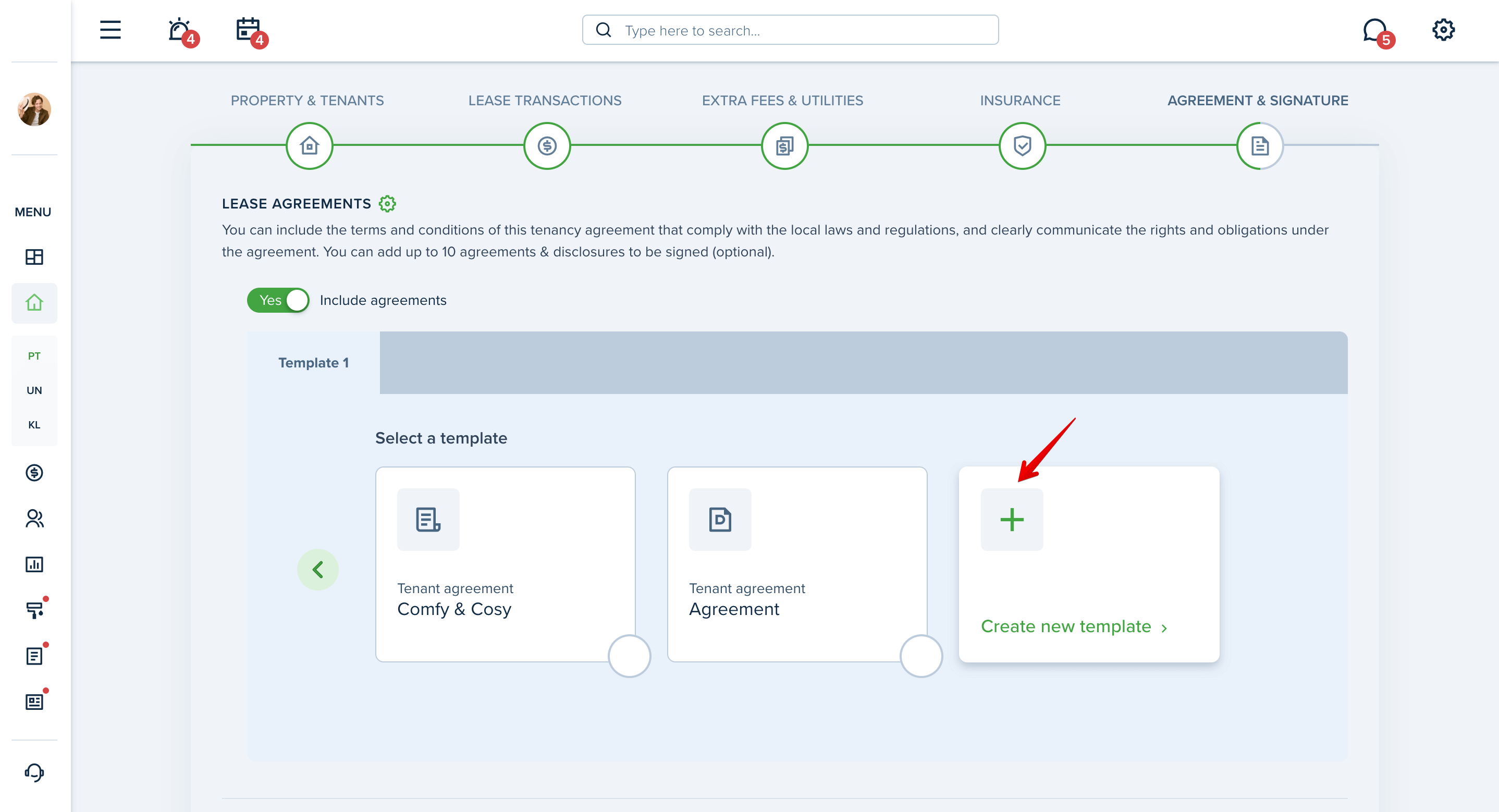Image resolution: width=1499 pixels, height=812 pixels.
Task: Select Comfy & Cosy template radio circle
Action: point(629,656)
